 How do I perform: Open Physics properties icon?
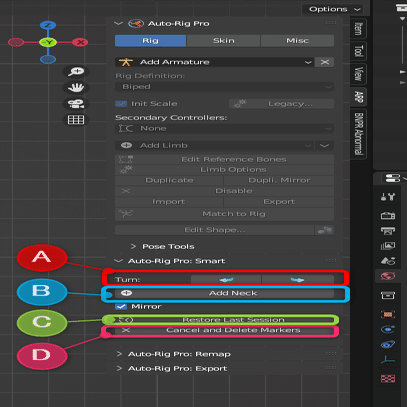click(388, 329)
